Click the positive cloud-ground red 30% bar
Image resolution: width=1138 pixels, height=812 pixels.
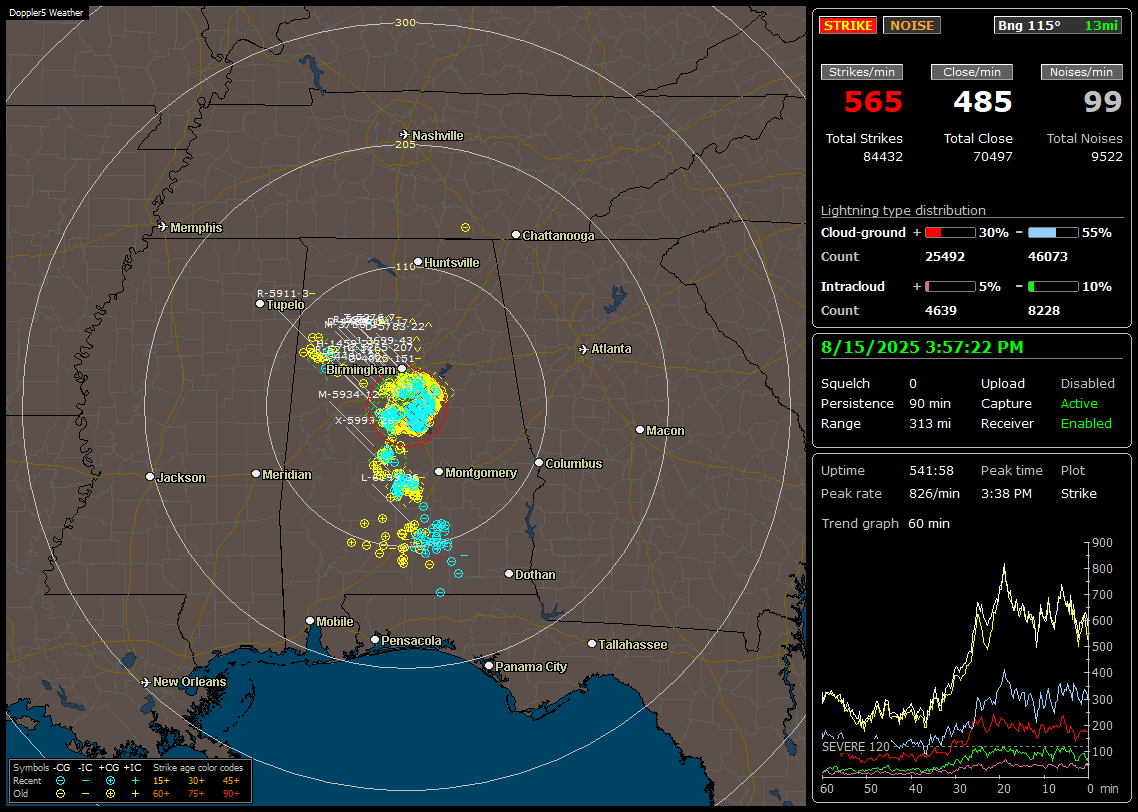point(950,233)
